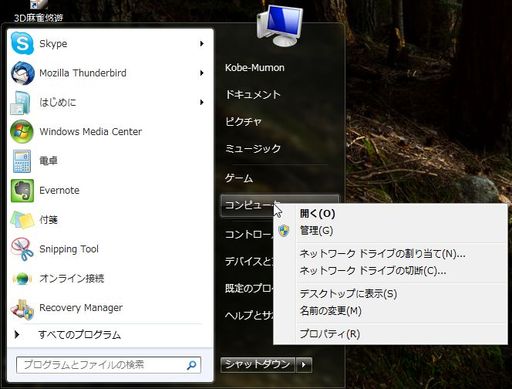Open the 既定のプログラム link
The width and height of the screenshot is (512, 389).
249,288
